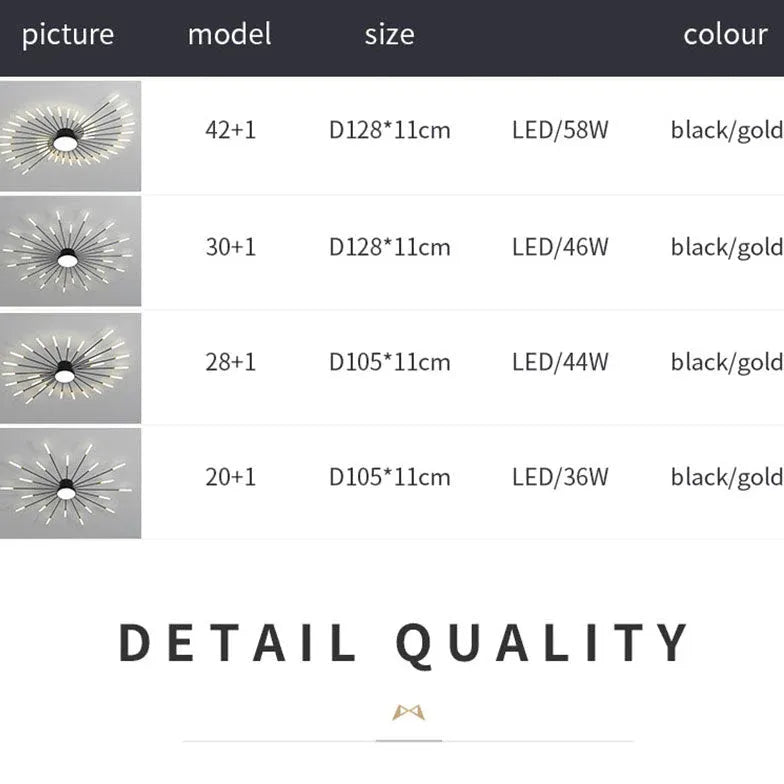Click black/gold colour in first row
This screenshot has height=784, width=784.
point(727,131)
